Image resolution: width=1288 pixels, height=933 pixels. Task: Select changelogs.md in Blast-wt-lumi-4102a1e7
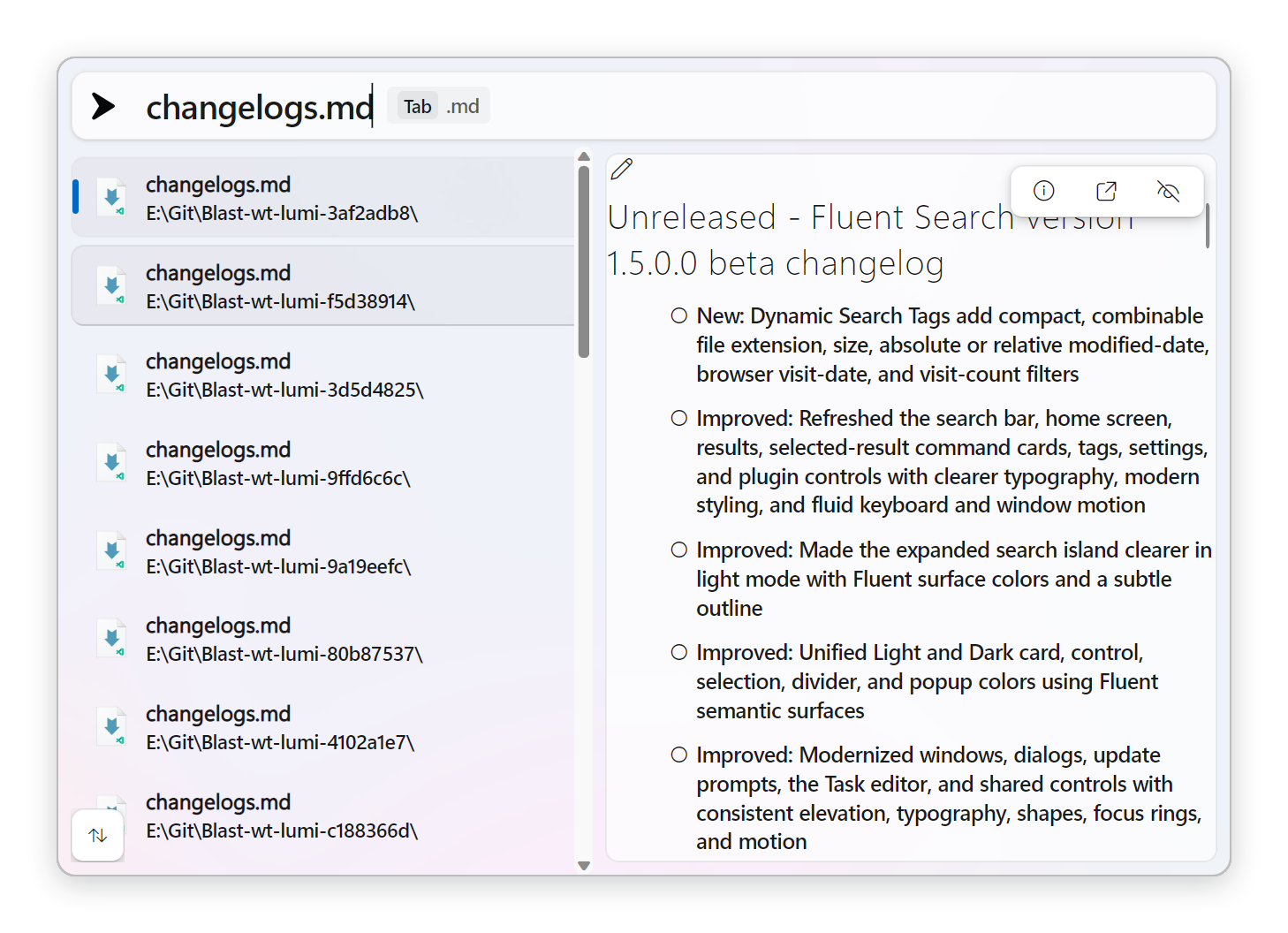[x=323, y=727]
